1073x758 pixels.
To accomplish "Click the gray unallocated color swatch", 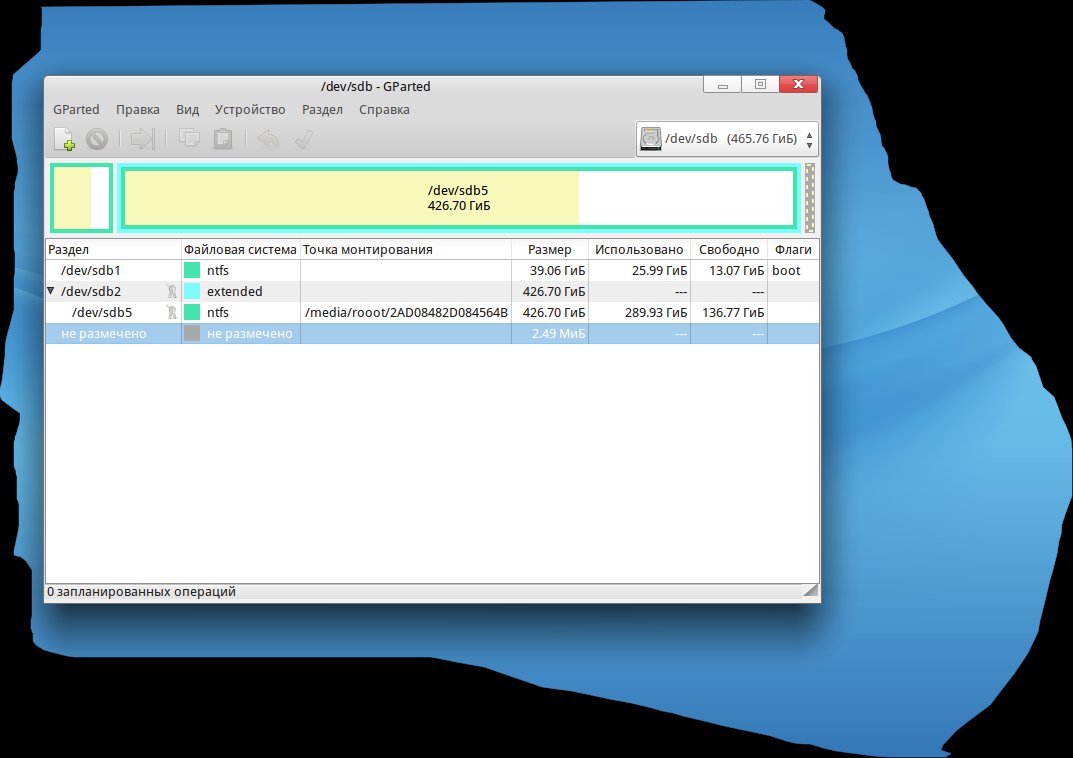I will pos(192,334).
